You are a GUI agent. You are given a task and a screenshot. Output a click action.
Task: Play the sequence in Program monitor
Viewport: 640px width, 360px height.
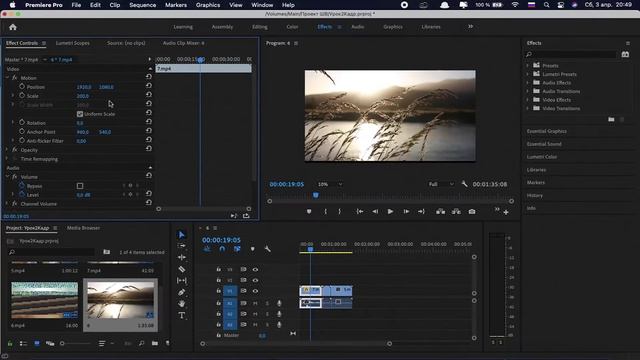click(x=390, y=211)
